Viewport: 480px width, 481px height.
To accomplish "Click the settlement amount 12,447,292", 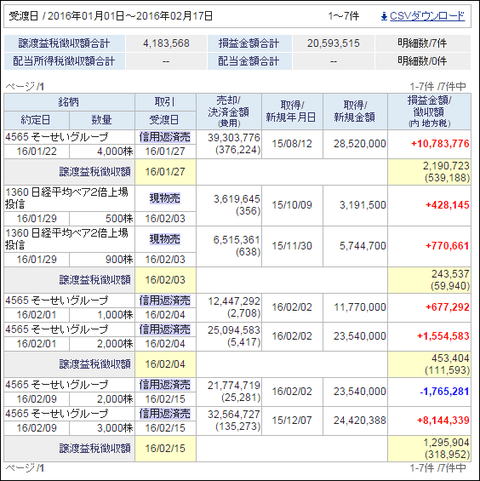I will pos(234,301).
